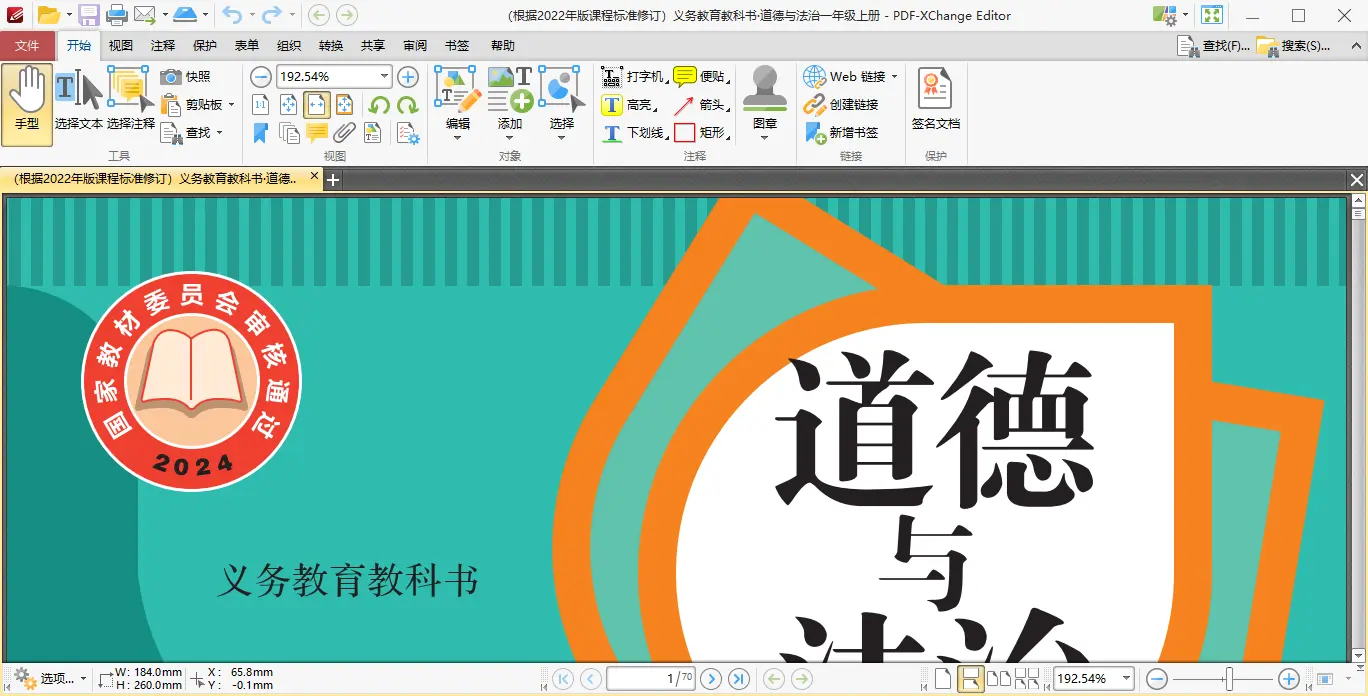Close the open document tab
This screenshot has height=696, width=1368.
pos(314,177)
